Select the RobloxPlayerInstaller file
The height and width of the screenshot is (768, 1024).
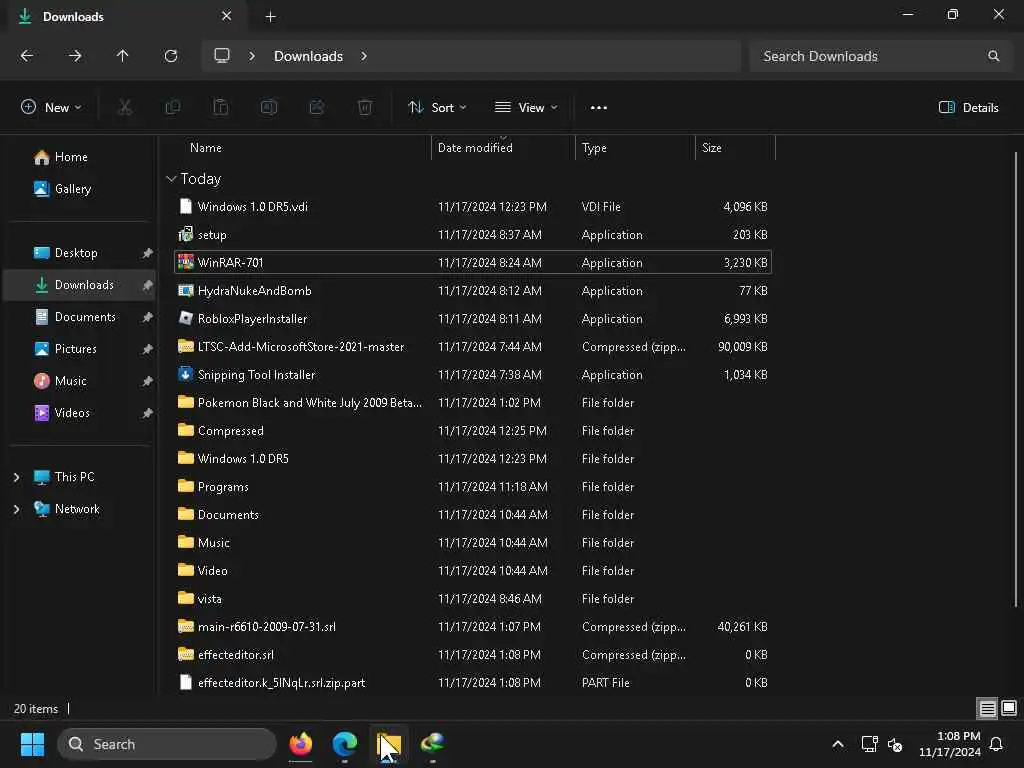pos(473,319)
